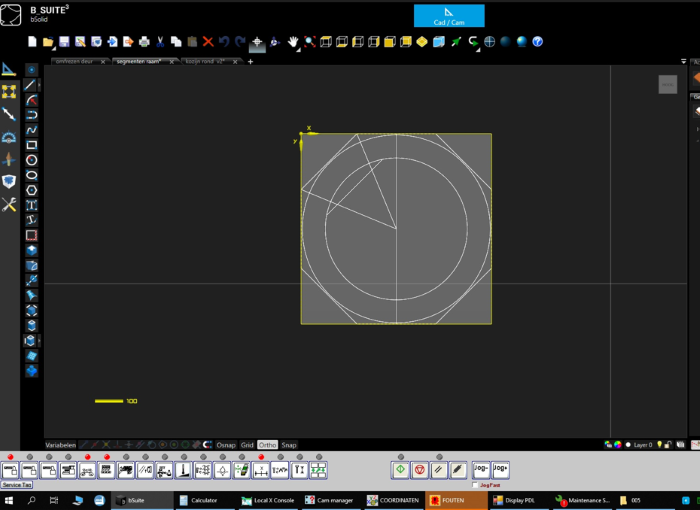Click the Print icon in toolbar
The image size is (700, 510).
click(x=144, y=42)
